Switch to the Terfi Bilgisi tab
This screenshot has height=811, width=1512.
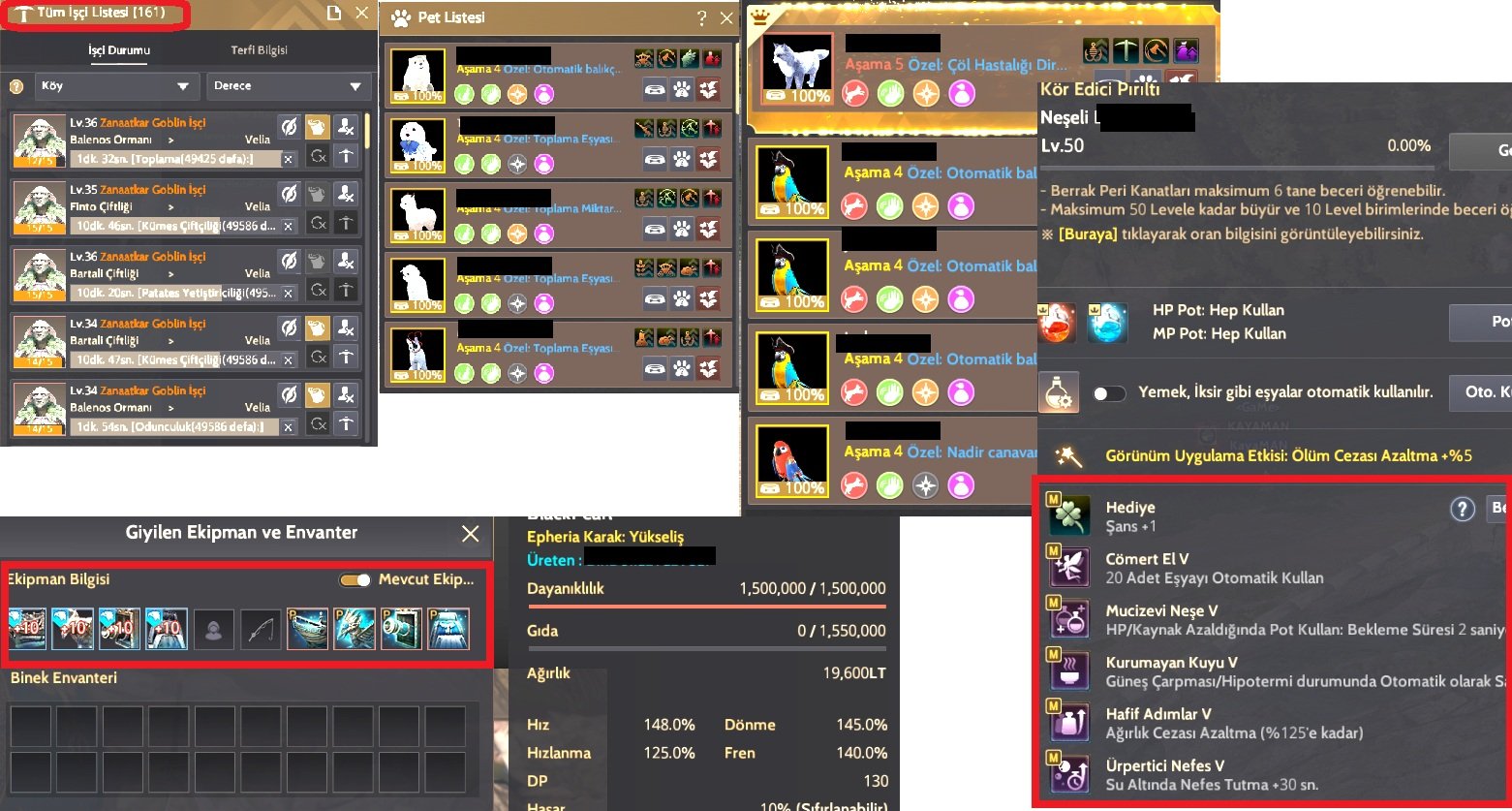pos(260,50)
